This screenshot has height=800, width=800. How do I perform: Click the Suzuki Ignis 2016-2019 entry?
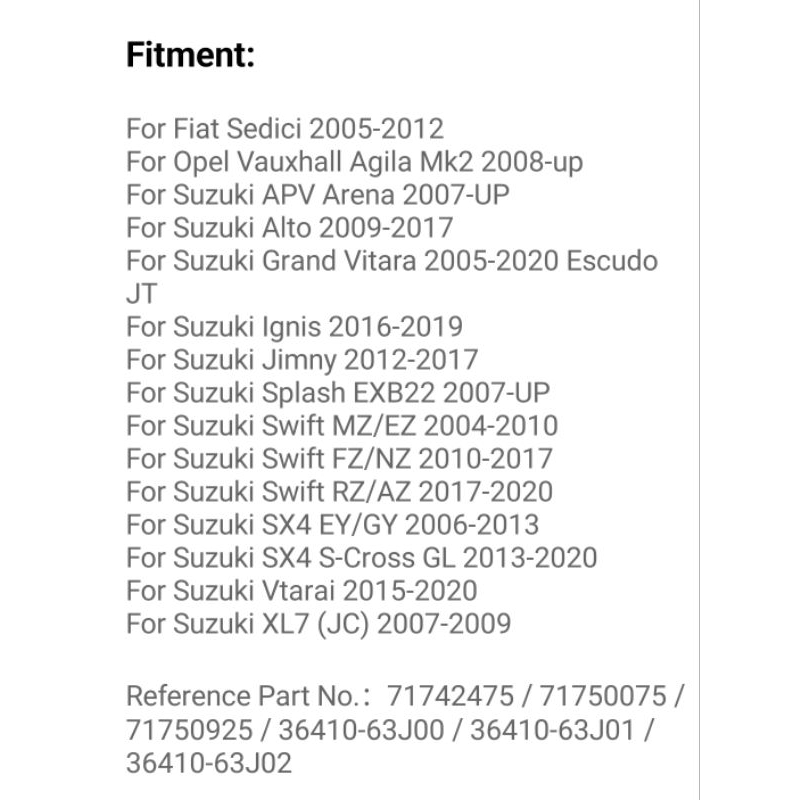(x=295, y=326)
